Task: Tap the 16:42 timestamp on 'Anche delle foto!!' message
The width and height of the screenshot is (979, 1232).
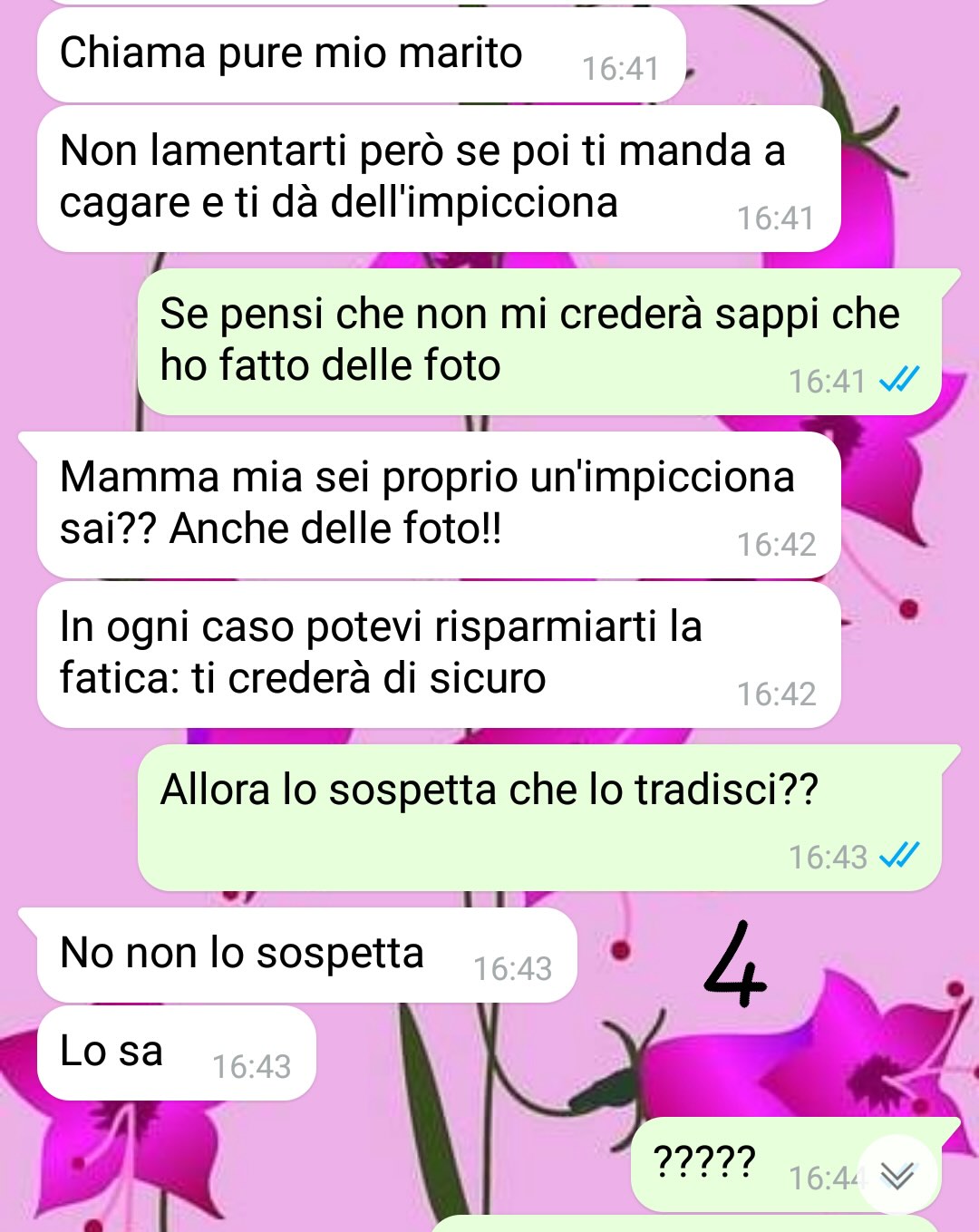Action: pyautogui.click(x=776, y=544)
